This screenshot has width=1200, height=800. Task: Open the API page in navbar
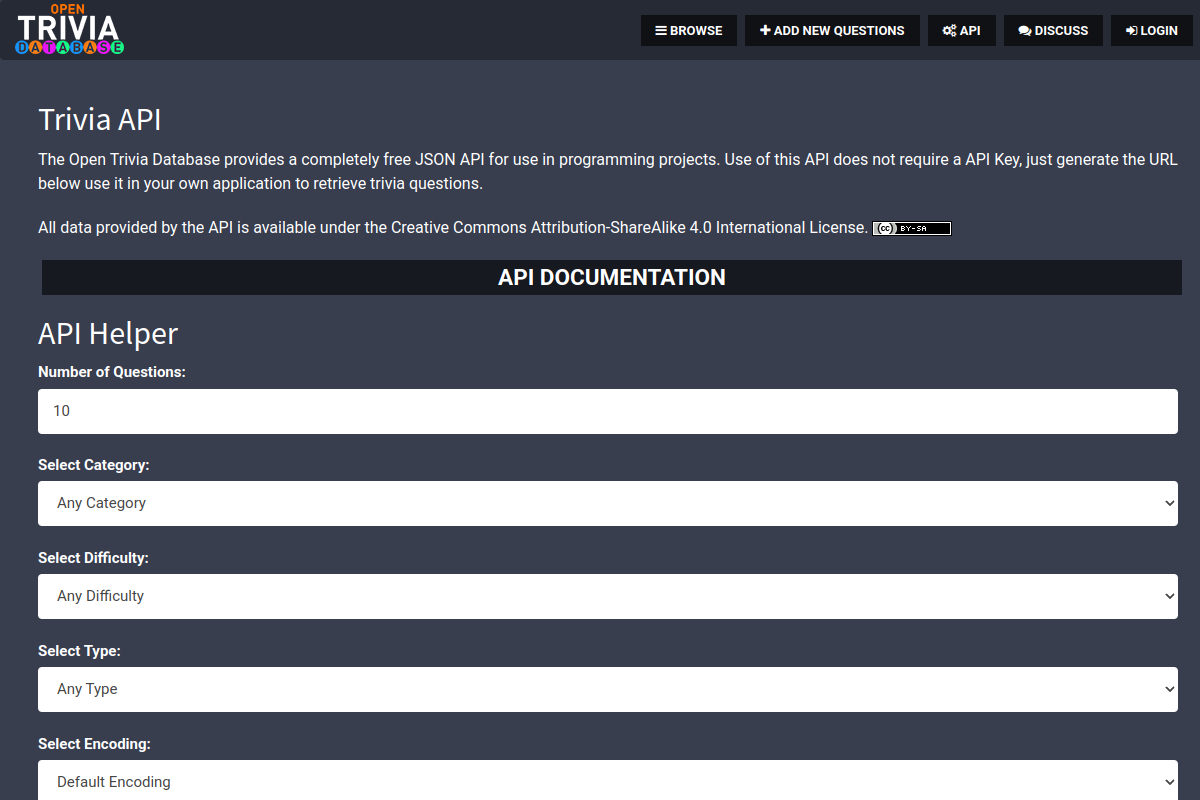[x=962, y=30]
